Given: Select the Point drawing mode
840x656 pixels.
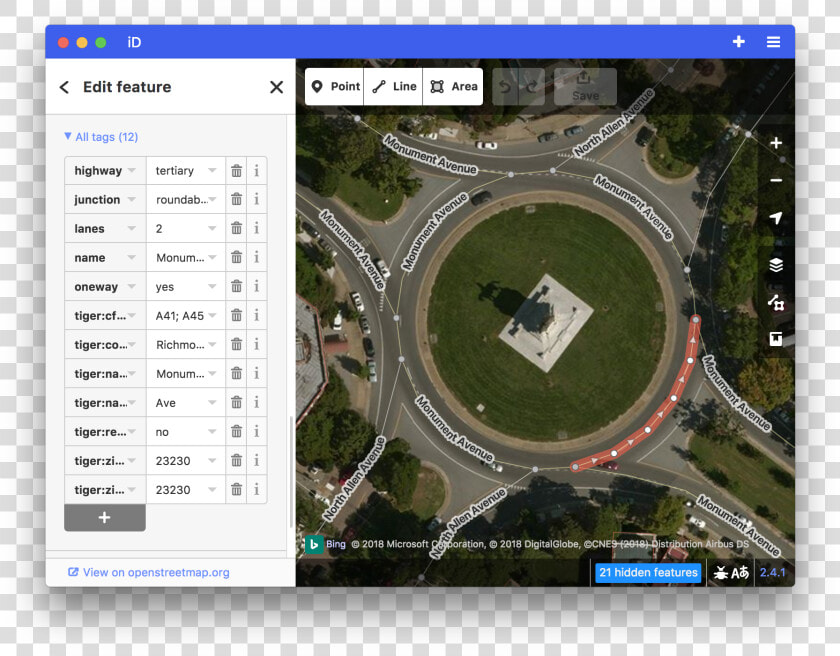Looking at the screenshot, I should coord(334,87).
